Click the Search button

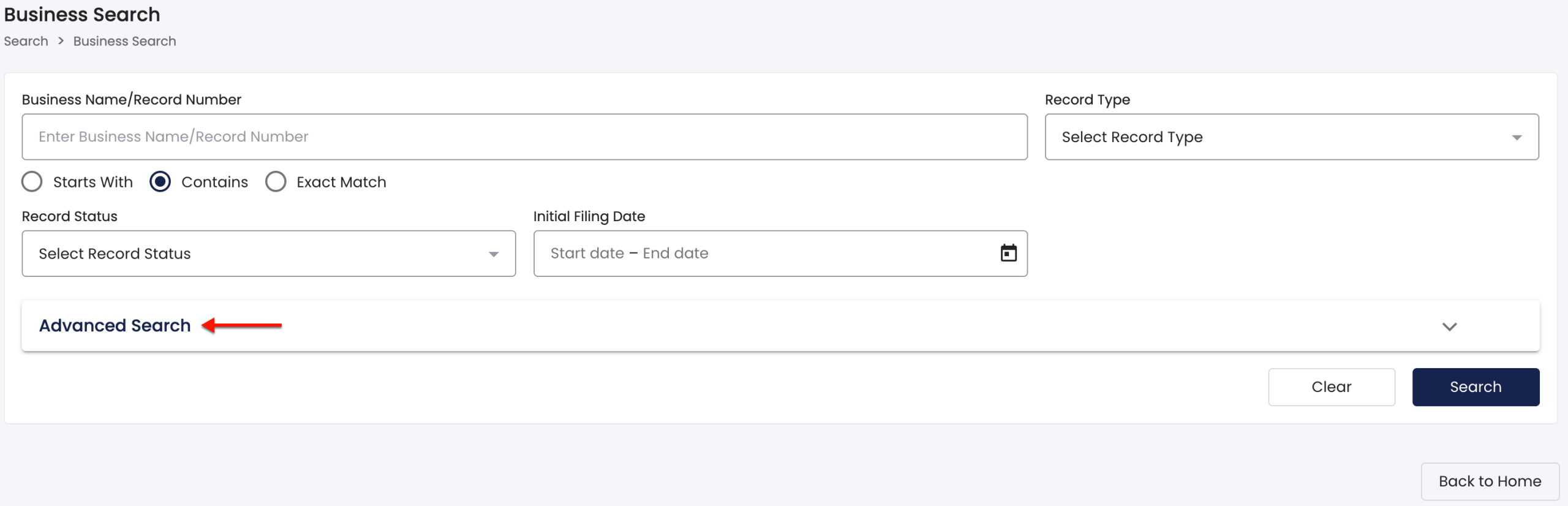click(x=1476, y=387)
